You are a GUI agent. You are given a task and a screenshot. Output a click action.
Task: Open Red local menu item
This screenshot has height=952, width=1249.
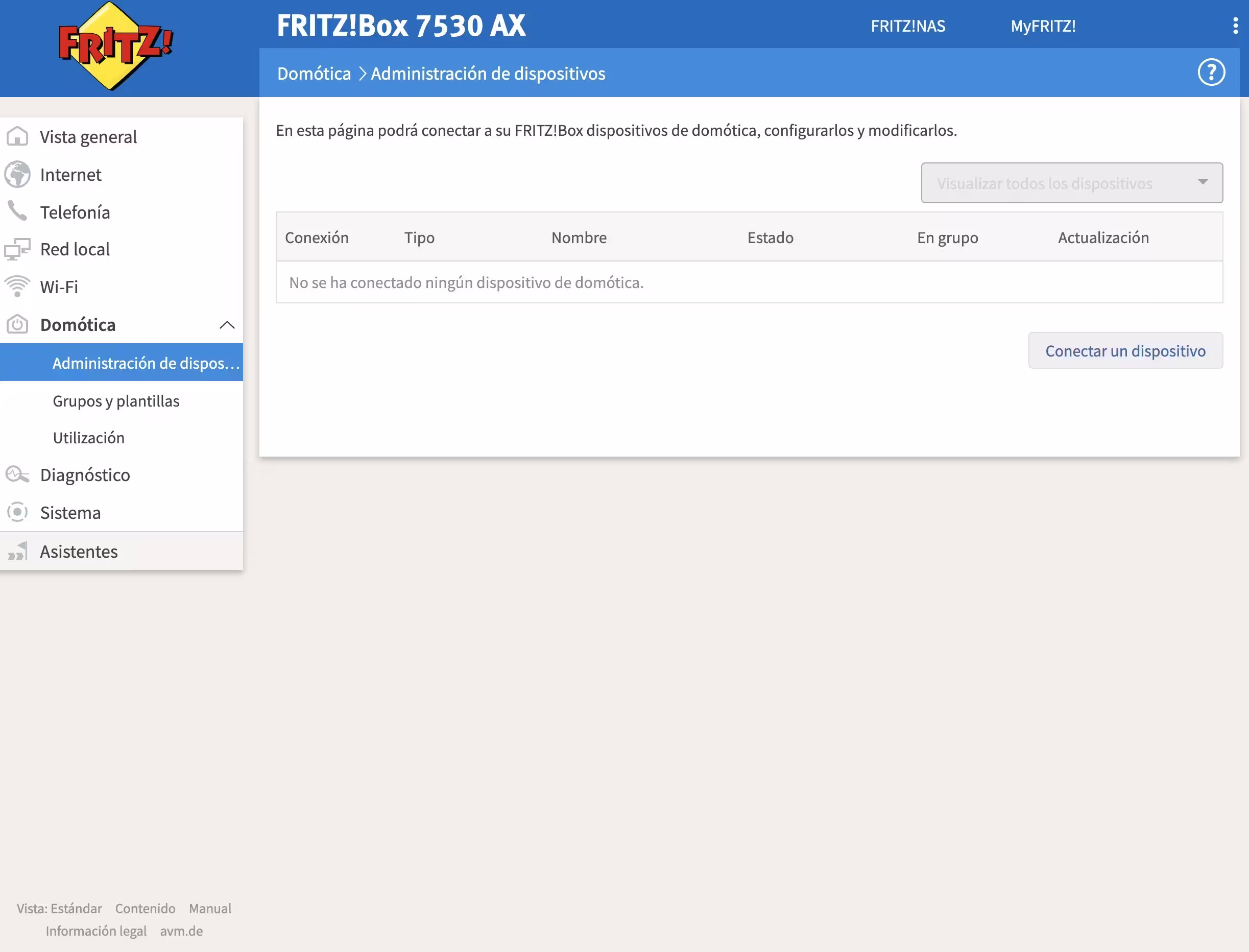122,249
